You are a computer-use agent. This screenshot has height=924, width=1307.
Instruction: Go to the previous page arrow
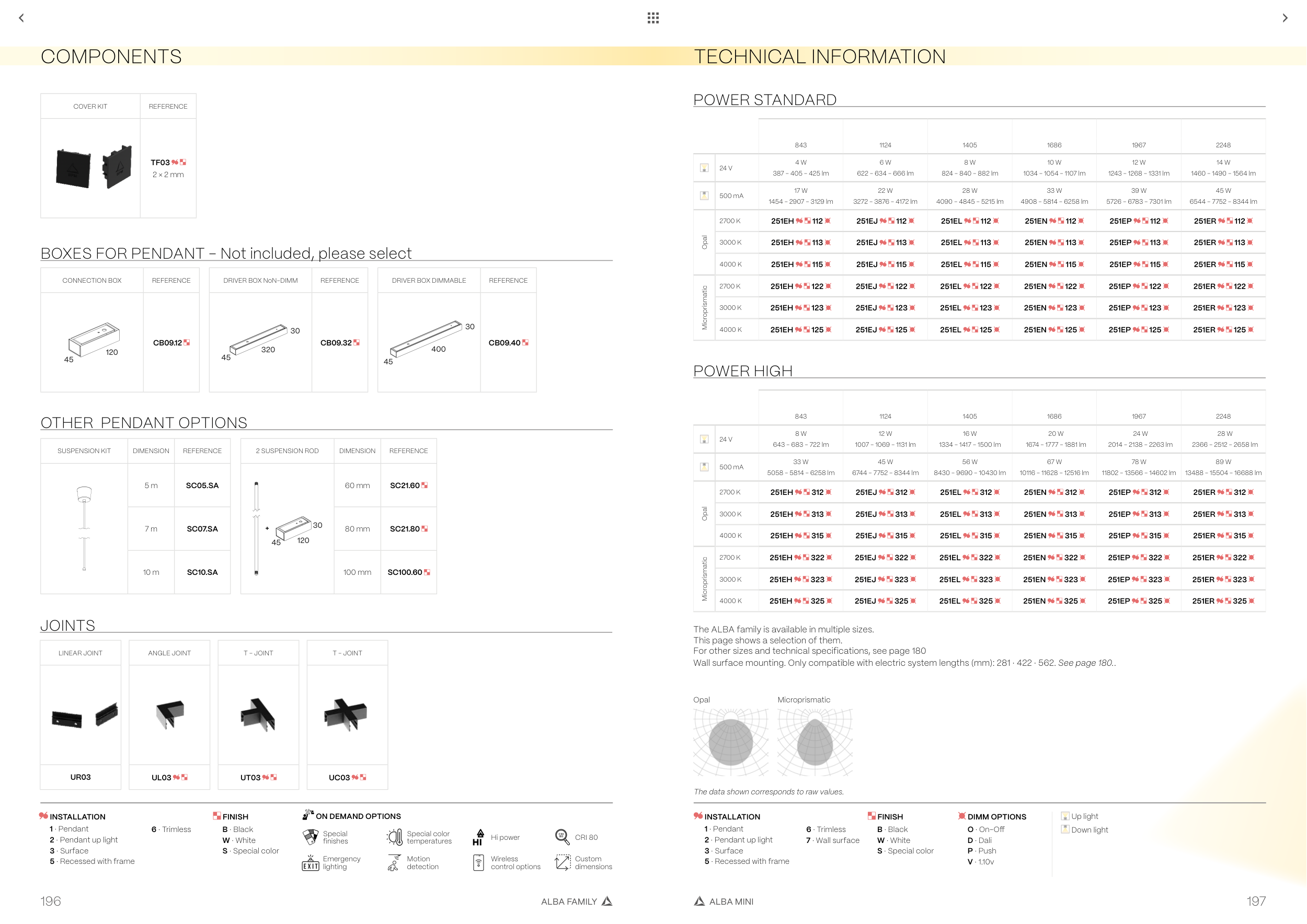[21, 18]
